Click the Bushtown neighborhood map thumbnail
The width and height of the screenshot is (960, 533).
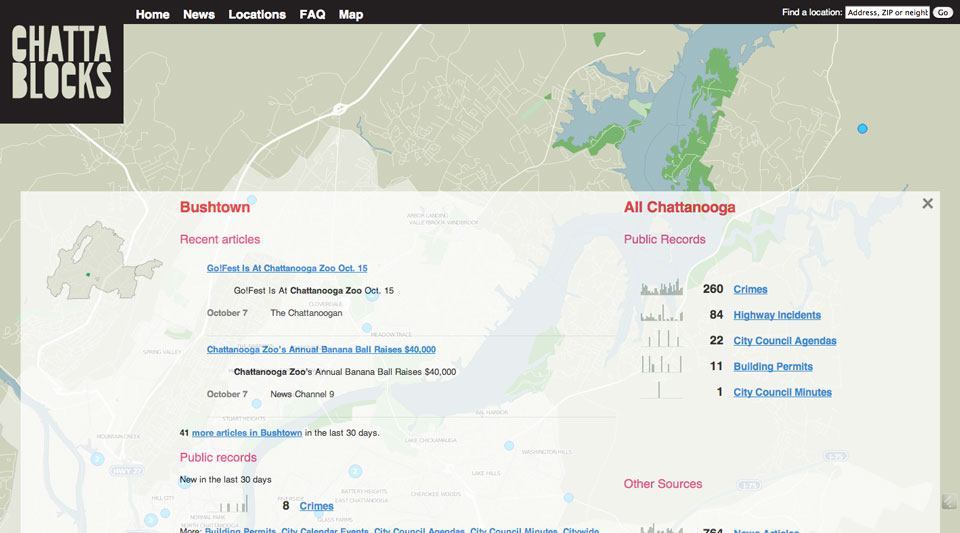(103, 261)
